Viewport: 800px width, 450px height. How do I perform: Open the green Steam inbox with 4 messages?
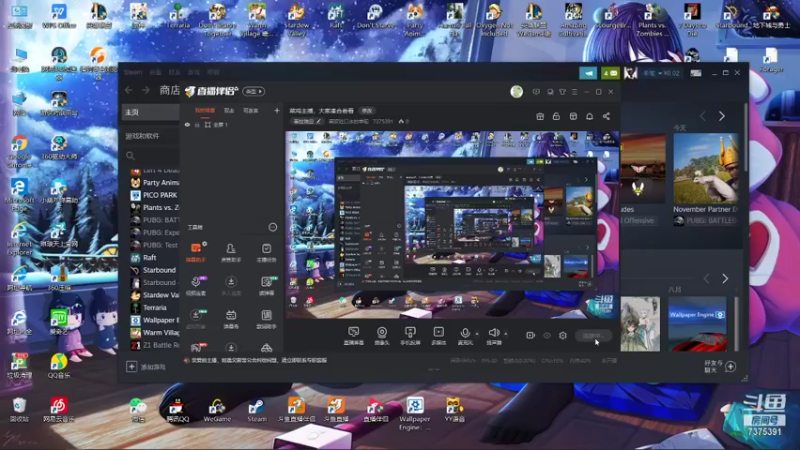610,73
